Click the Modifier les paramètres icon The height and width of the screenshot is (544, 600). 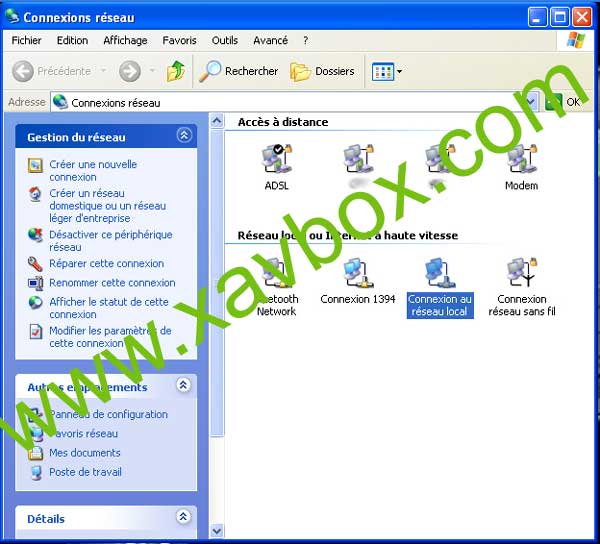coord(35,331)
